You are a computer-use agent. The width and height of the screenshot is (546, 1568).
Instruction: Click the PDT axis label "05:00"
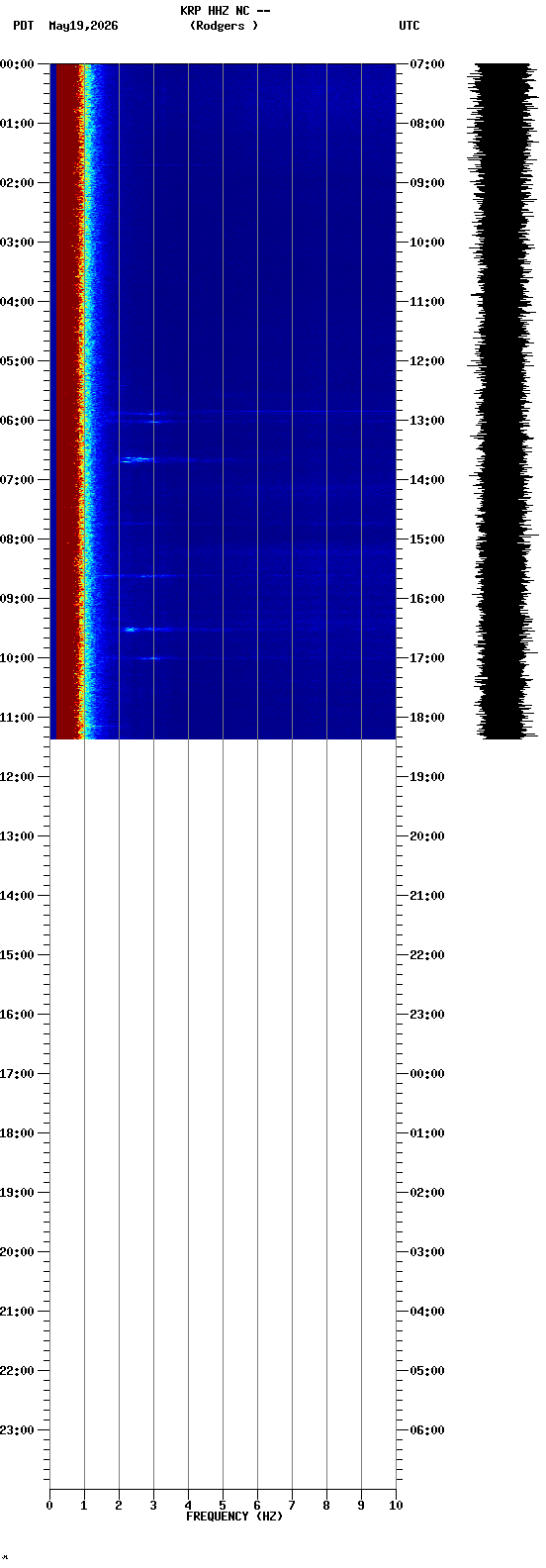click(17, 361)
